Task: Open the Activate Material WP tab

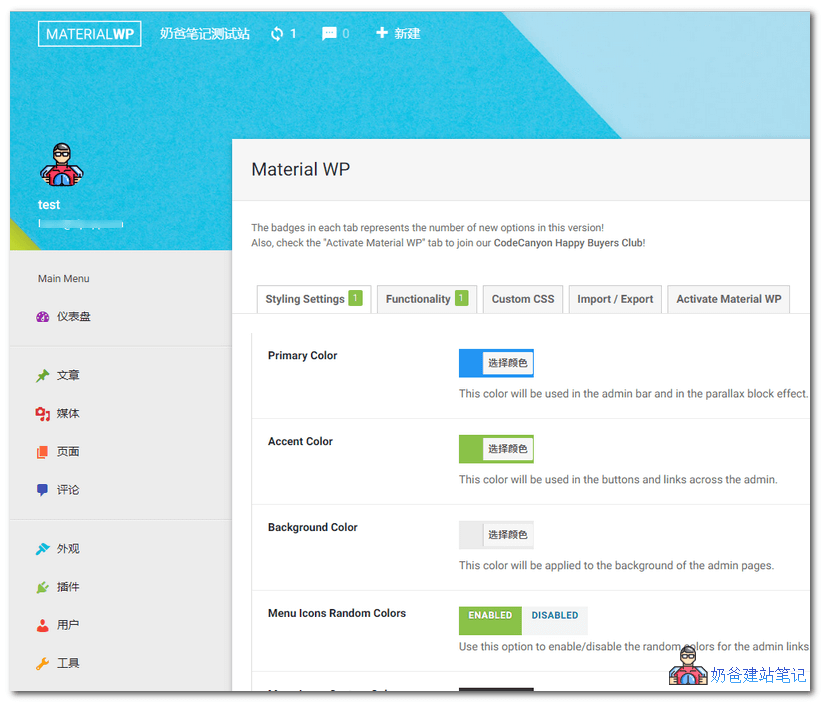Action: pyautogui.click(x=728, y=298)
